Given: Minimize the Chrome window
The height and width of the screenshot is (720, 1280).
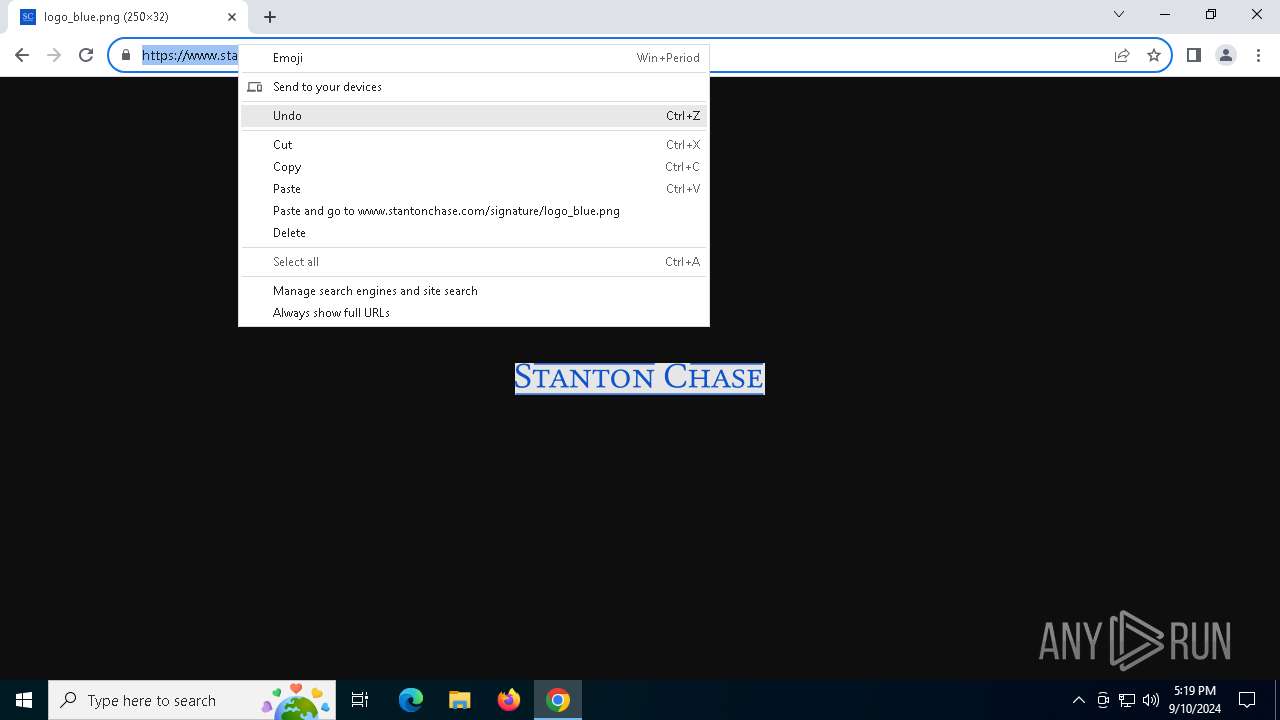Looking at the screenshot, I should point(1165,14).
